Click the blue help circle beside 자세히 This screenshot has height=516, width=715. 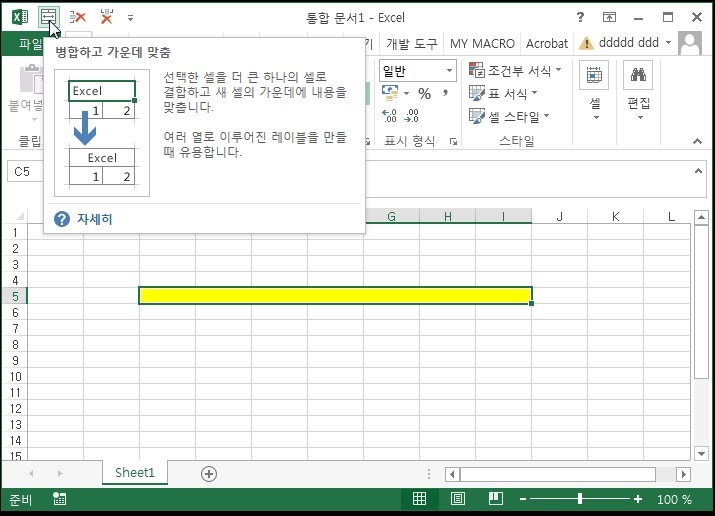(62, 219)
